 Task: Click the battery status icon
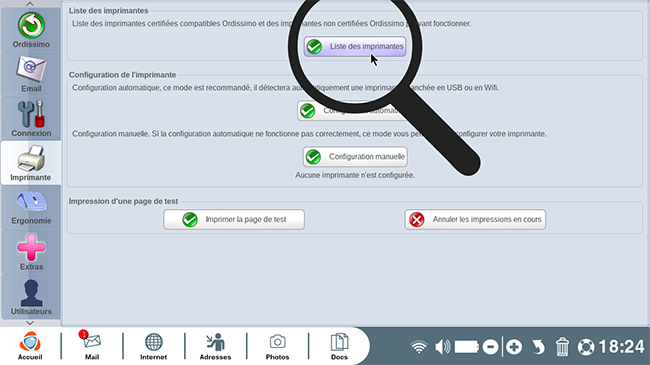click(x=467, y=347)
